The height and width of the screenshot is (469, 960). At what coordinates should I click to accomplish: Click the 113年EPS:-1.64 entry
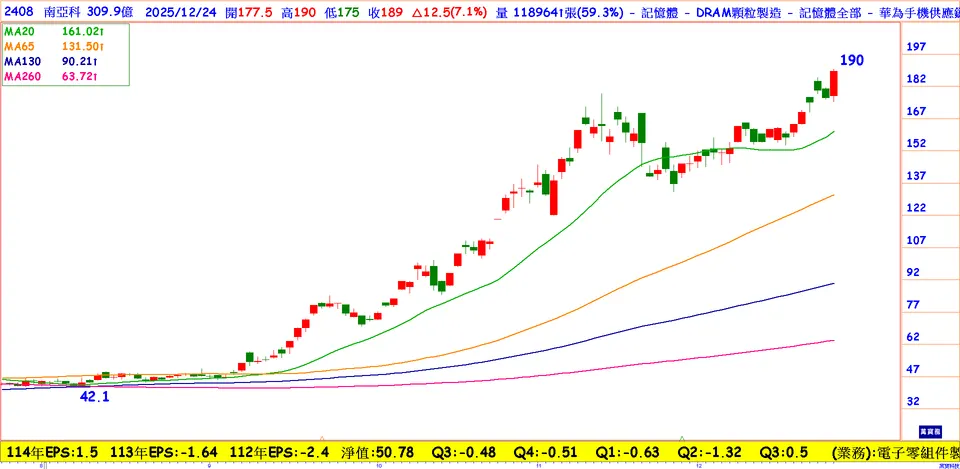click(x=163, y=452)
